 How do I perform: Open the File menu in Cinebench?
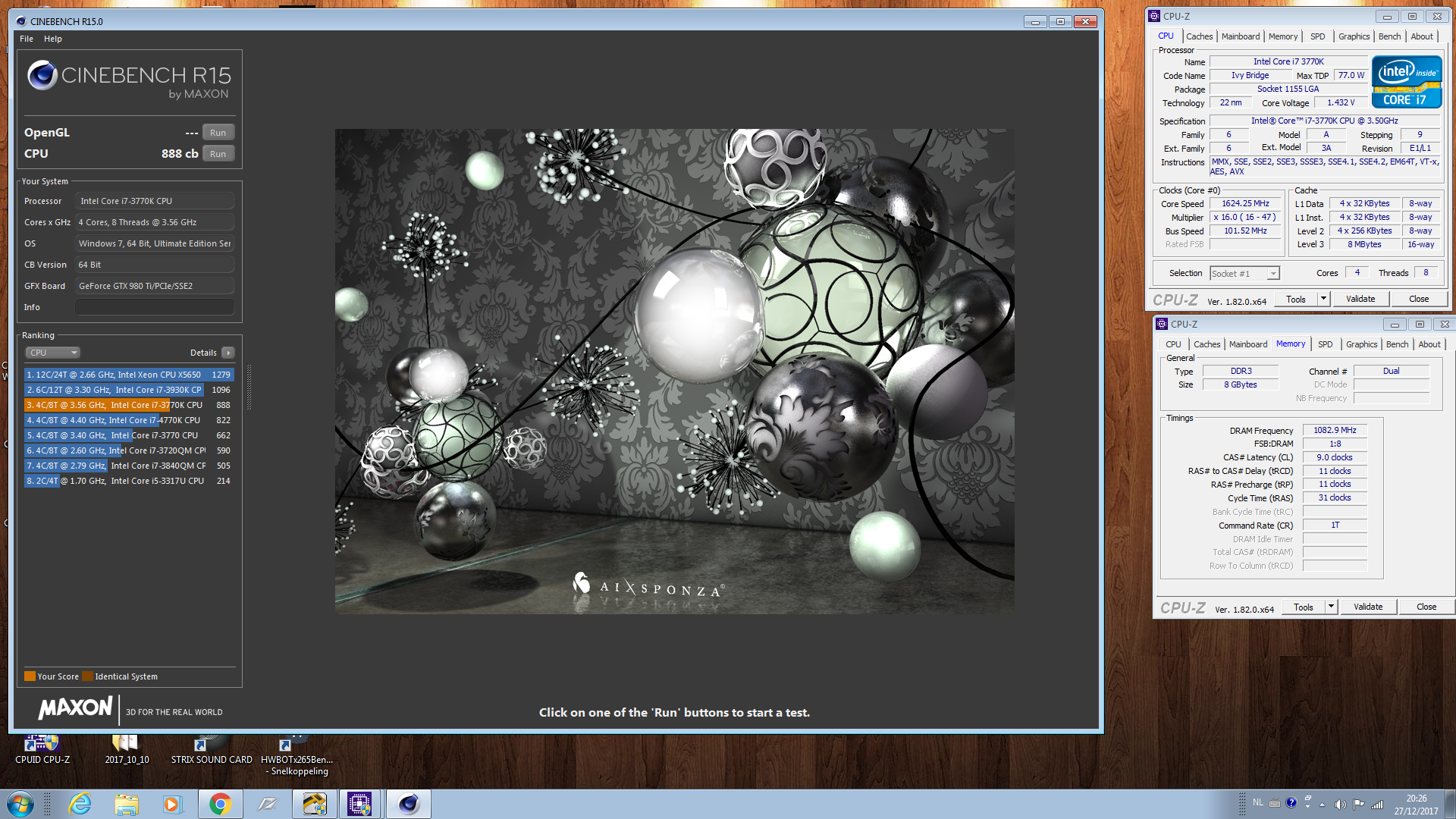(x=27, y=39)
